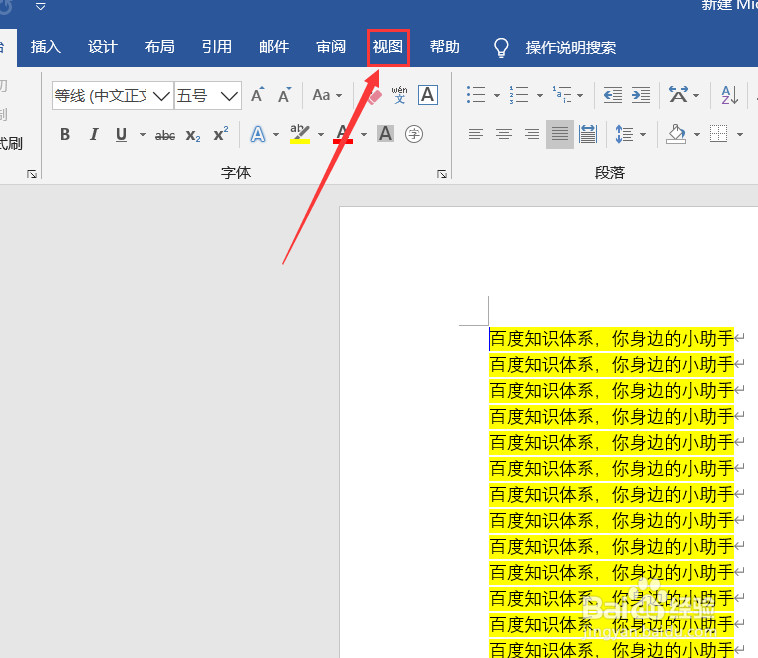Open the clipboard dialog launcher
Viewport: 758px width, 658px height.
[x=32, y=174]
